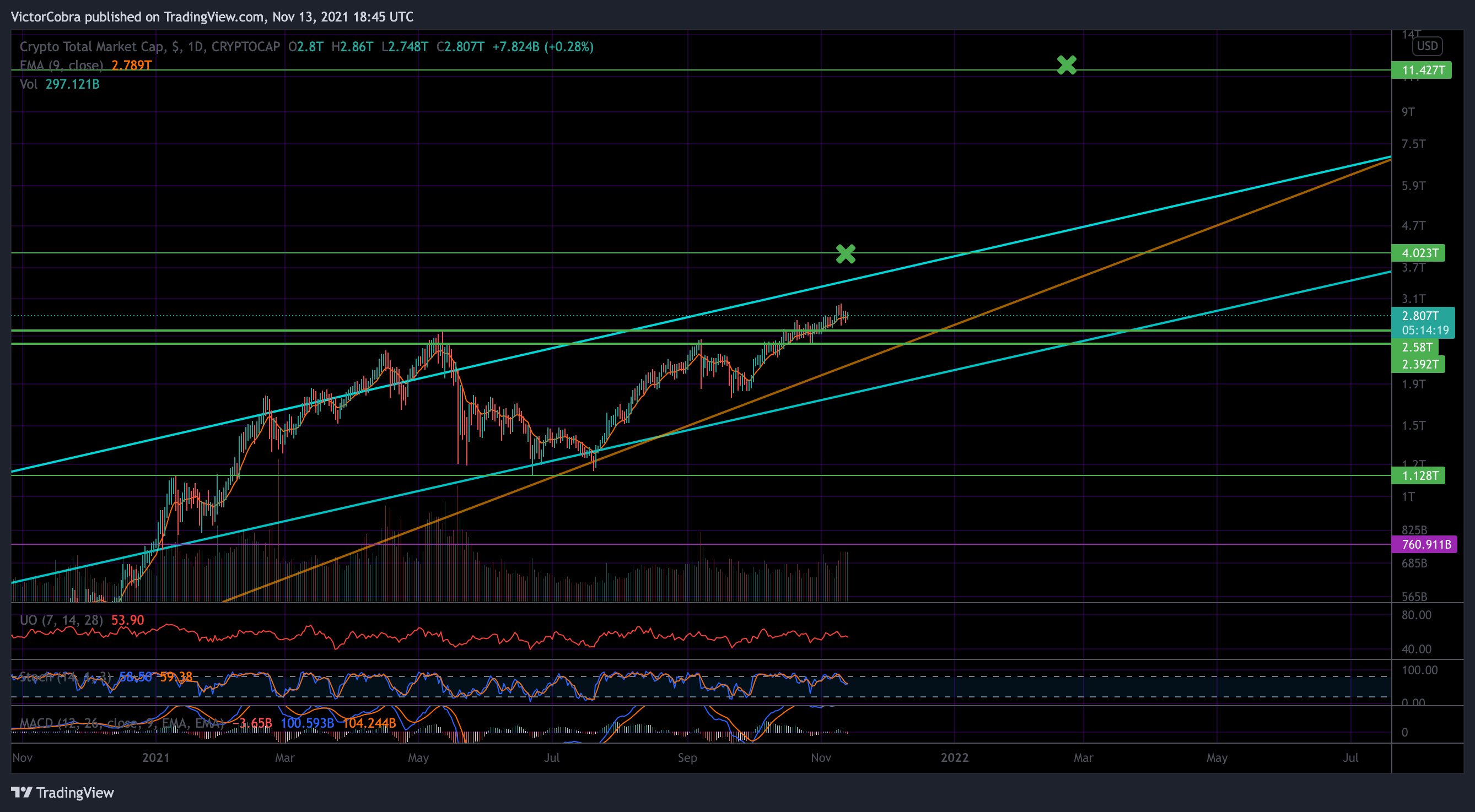Click the 2022 label on time axis

coord(955,757)
